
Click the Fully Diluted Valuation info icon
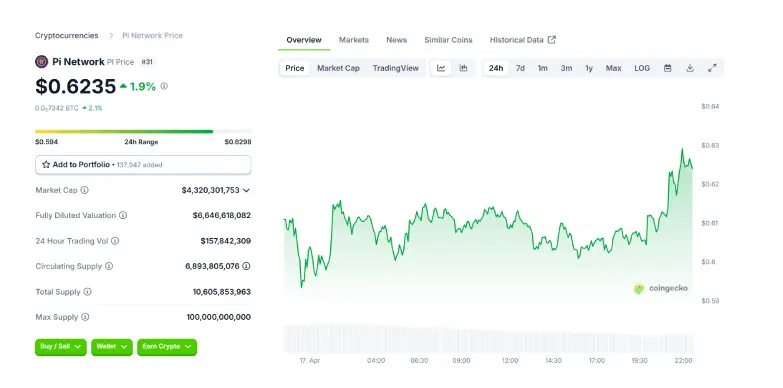tap(123, 215)
